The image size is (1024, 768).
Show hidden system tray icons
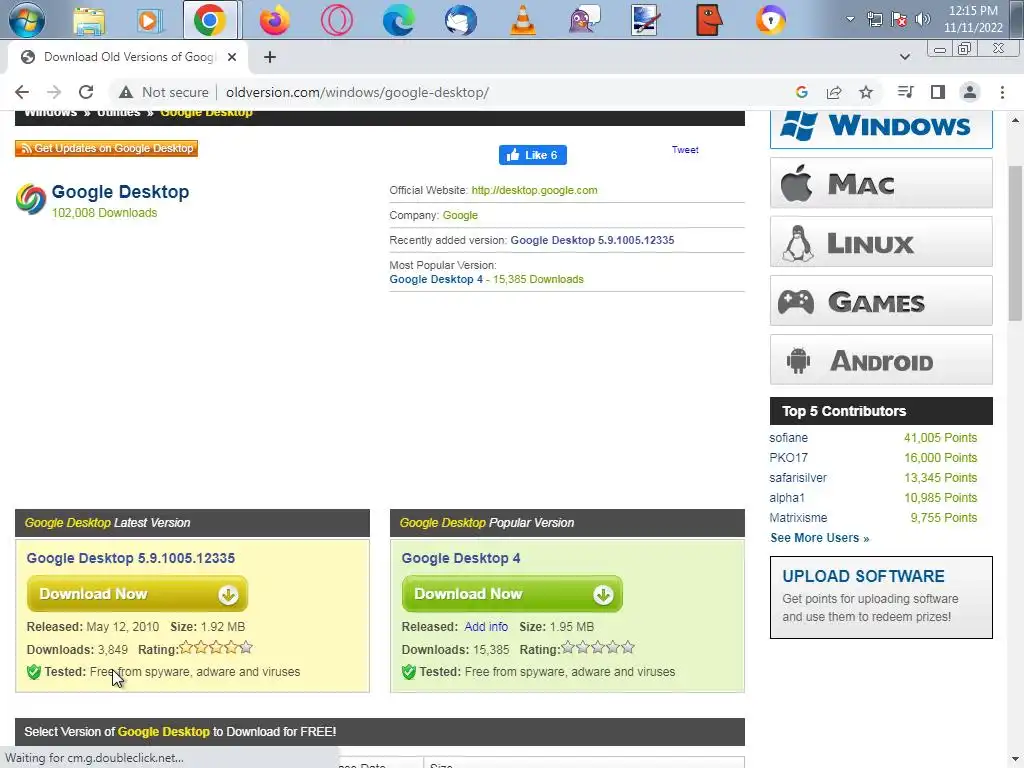850,19
